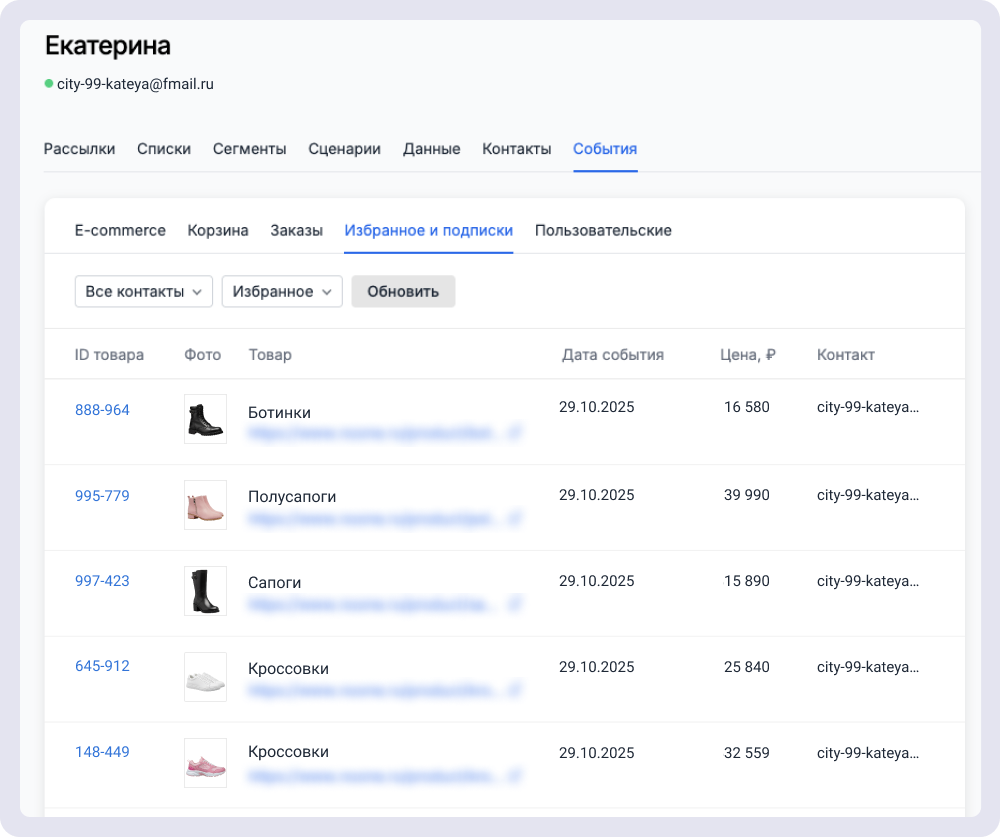Go to the Сегменты tab
1000x837 pixels.
click(x=249, y=149)
